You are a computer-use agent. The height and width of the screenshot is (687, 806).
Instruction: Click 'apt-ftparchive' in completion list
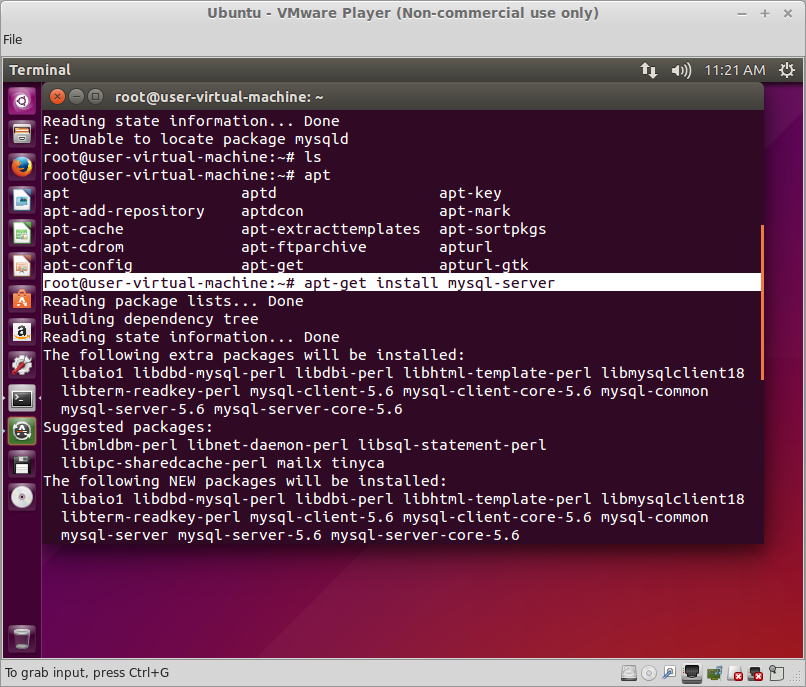tap(304, 247)
